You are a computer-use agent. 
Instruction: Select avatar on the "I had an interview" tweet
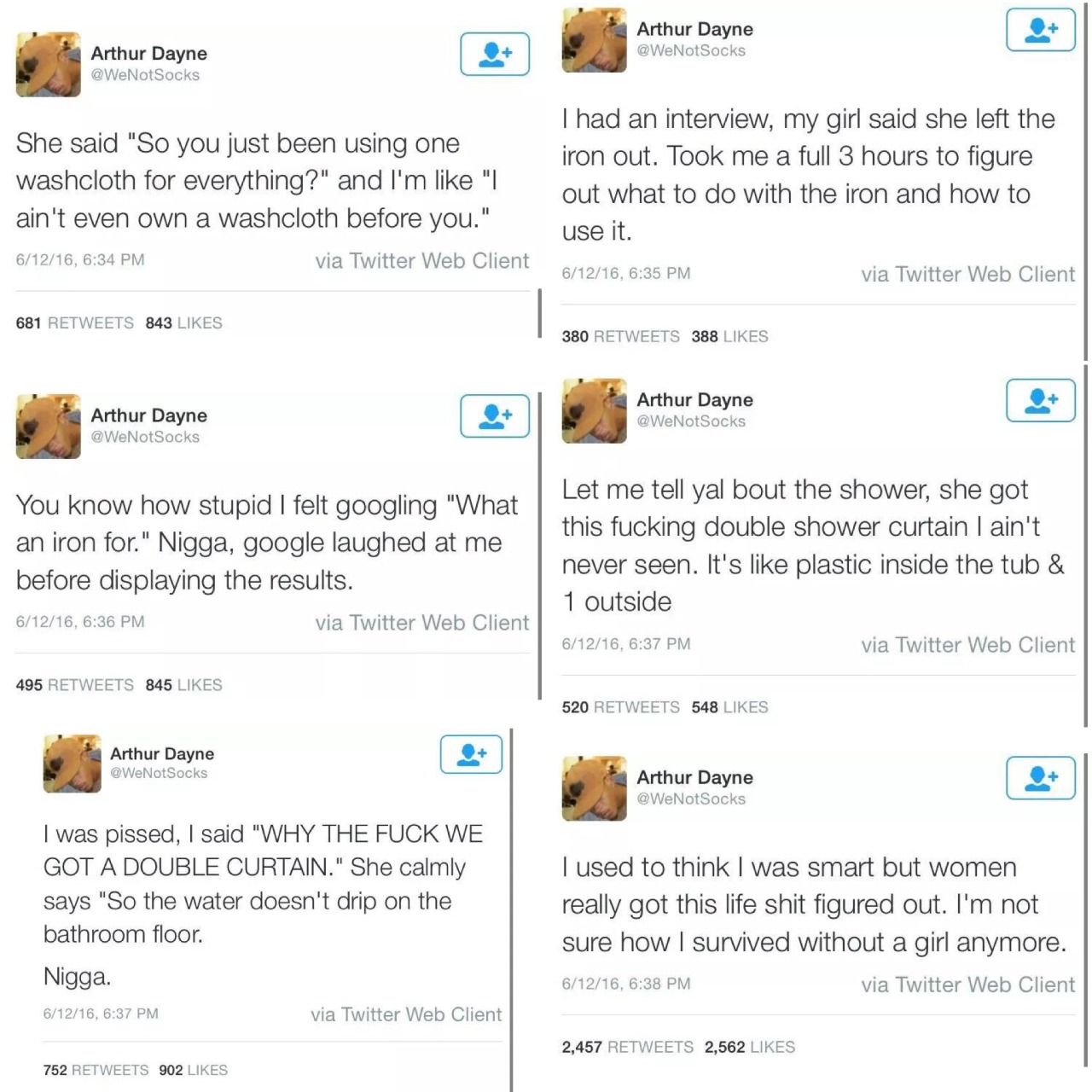595,40
